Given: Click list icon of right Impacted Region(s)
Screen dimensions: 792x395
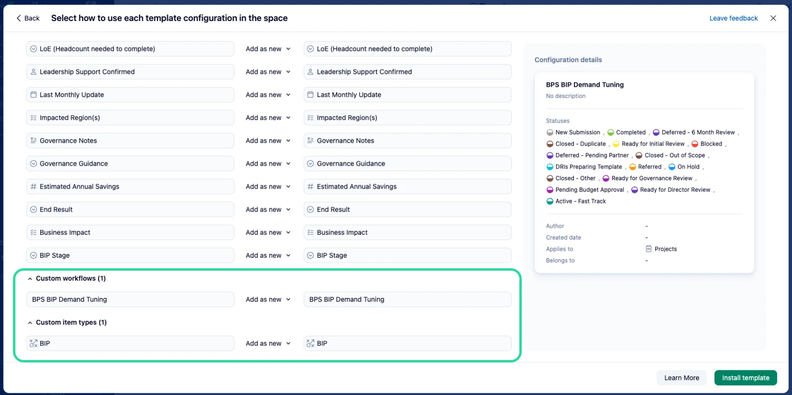Looking at the screenshot, I should pyautogui.click(x=311, y=118).
